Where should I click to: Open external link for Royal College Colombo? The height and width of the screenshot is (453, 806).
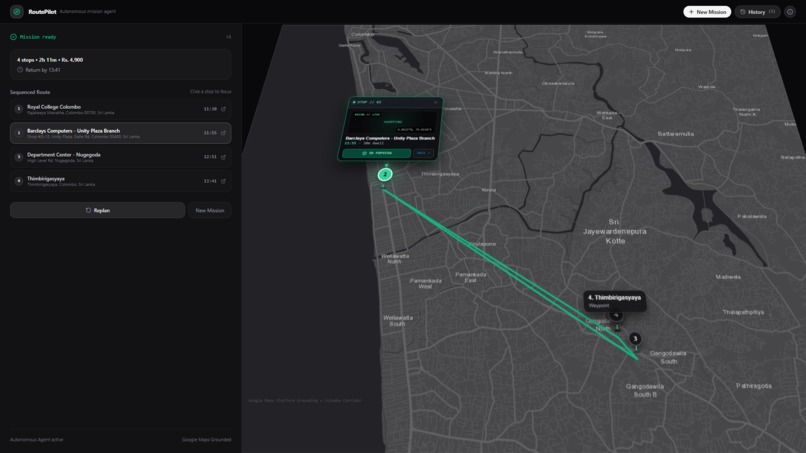point(223,109)
